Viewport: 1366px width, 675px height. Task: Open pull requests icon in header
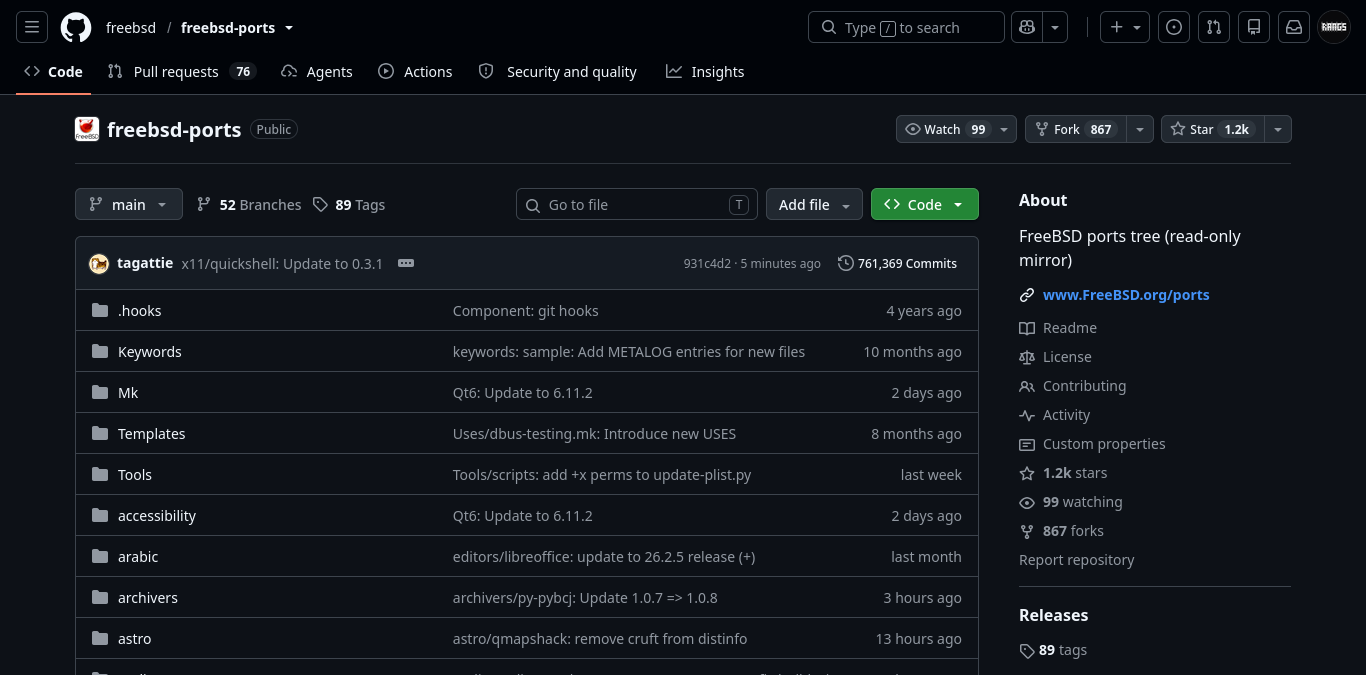point(1214,27)
